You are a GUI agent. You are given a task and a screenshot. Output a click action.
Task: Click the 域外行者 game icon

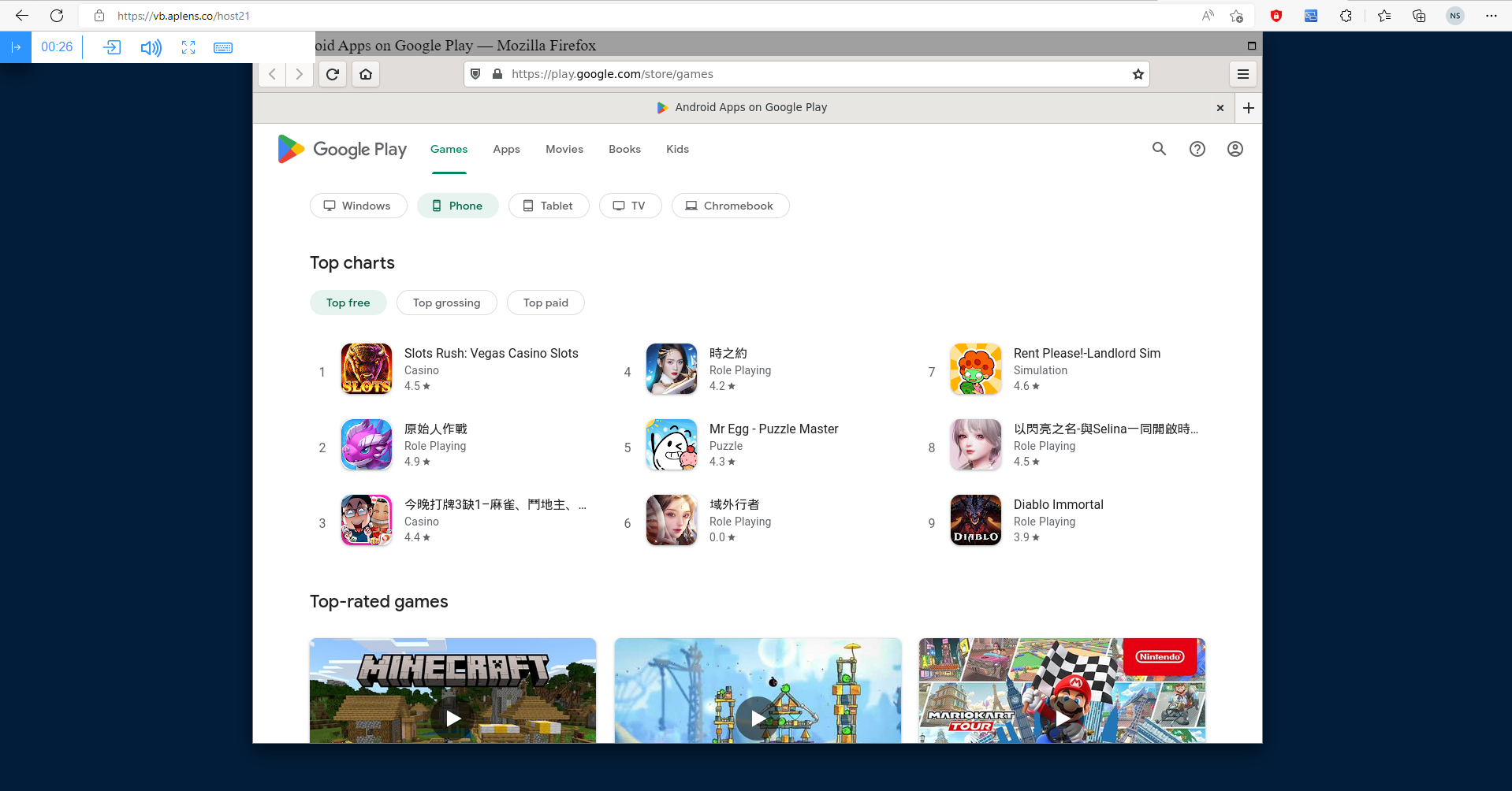click(x=671, y=520)
